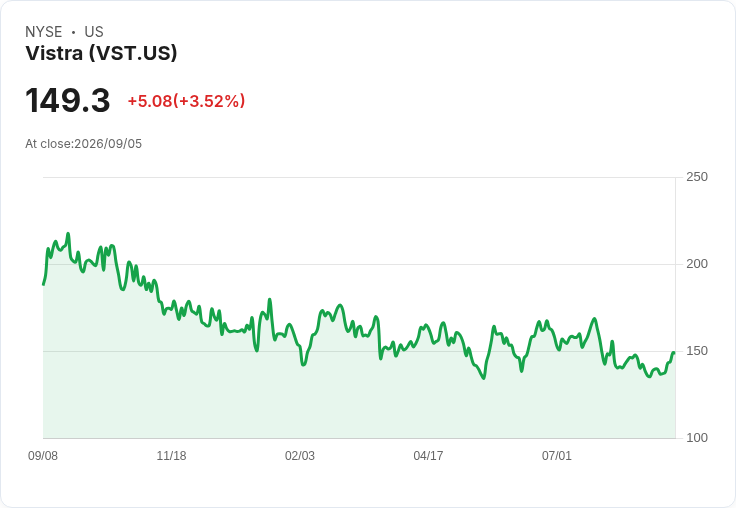Click the 11/18 date axis label
Image resolution: width=736 pixels, height=508 pixels.
pyautogui.click(x=171, y=456)
